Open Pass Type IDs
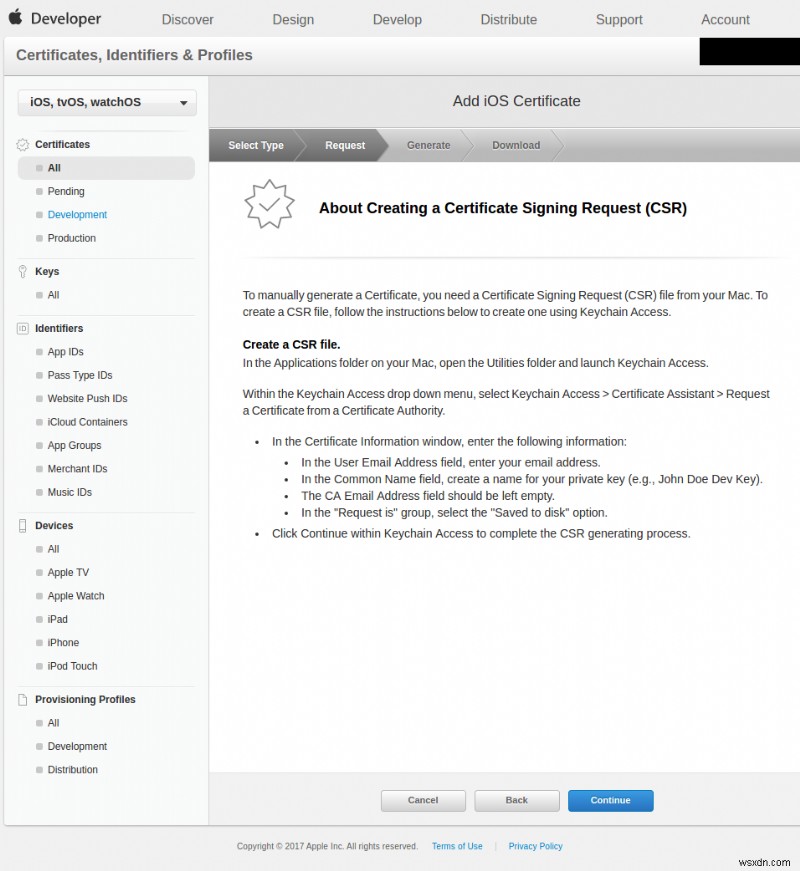The image size is (800, 871). pos(79,375)
